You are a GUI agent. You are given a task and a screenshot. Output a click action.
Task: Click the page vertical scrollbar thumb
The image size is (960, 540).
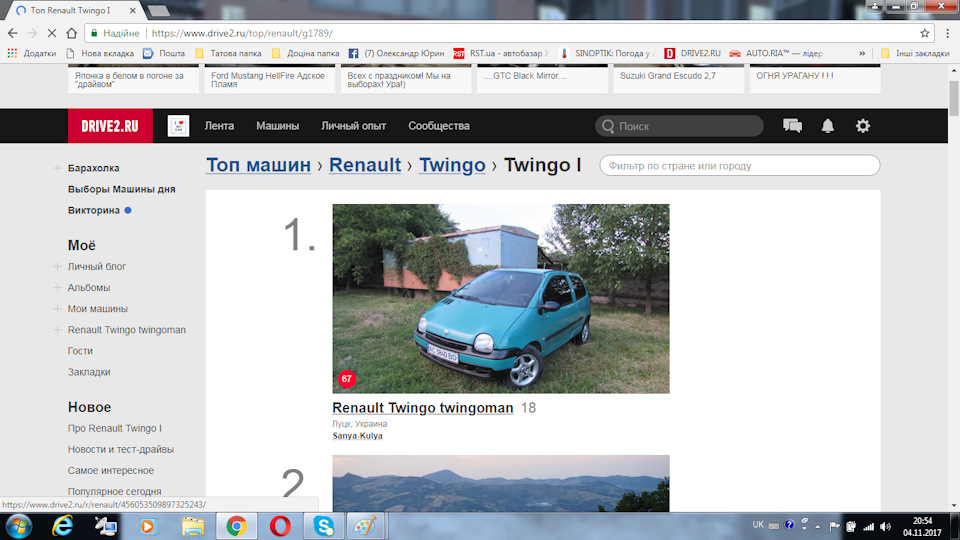(x=954, y=97)
